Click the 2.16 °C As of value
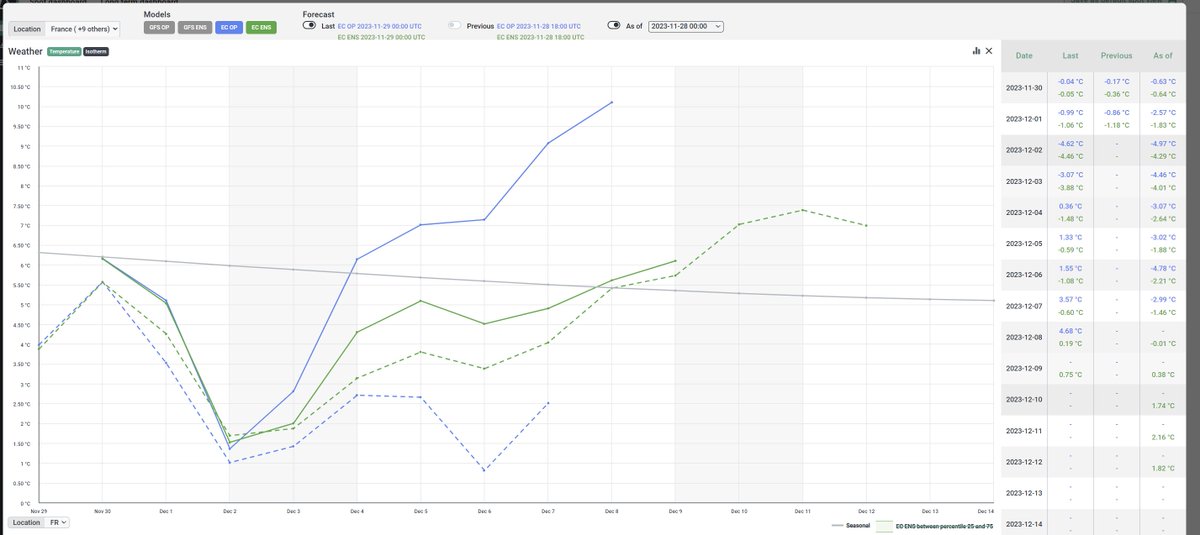Screen dimensions: 1200x535 point(1162,437)
